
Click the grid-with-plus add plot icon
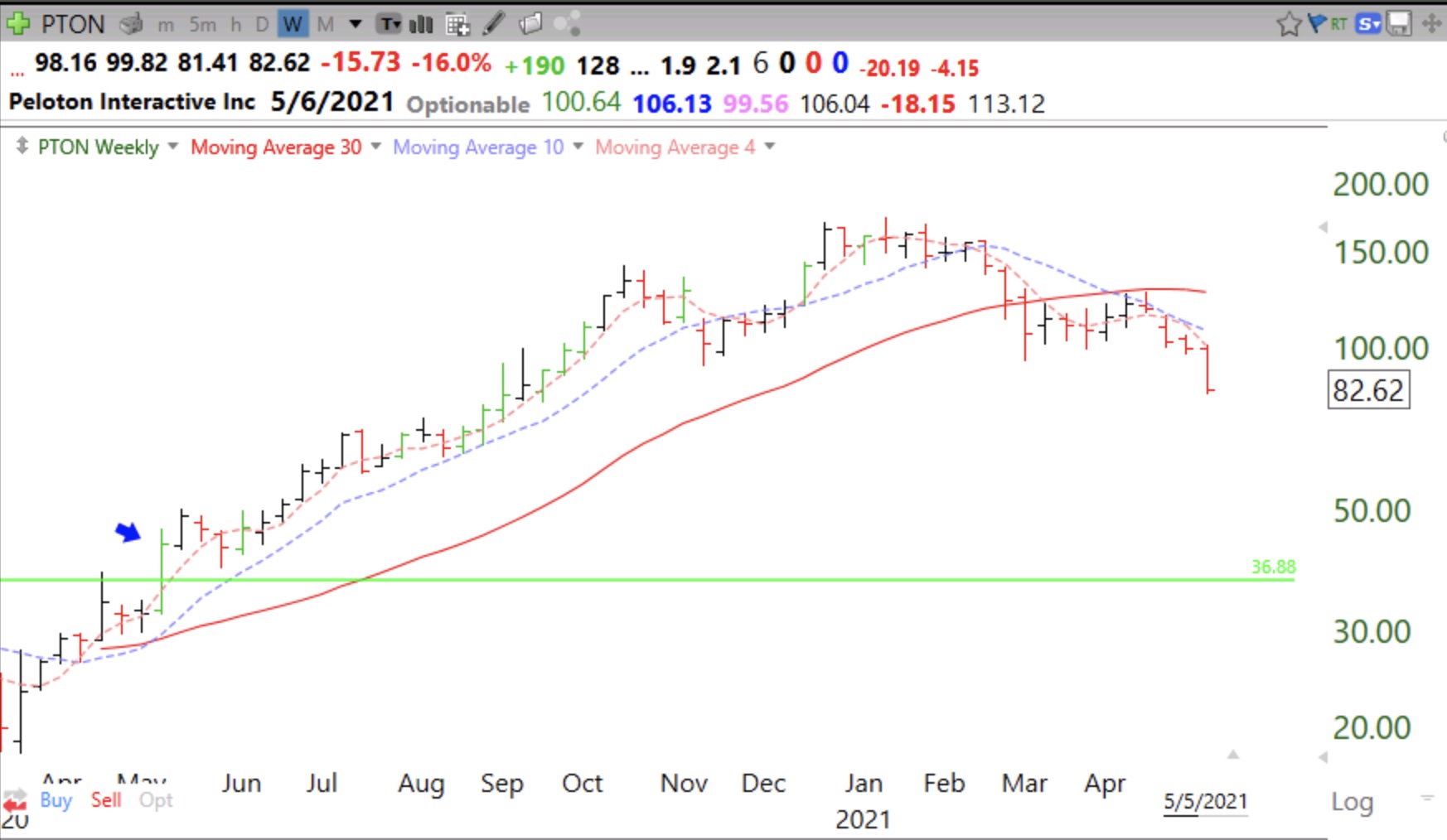(x=457, y=25)
